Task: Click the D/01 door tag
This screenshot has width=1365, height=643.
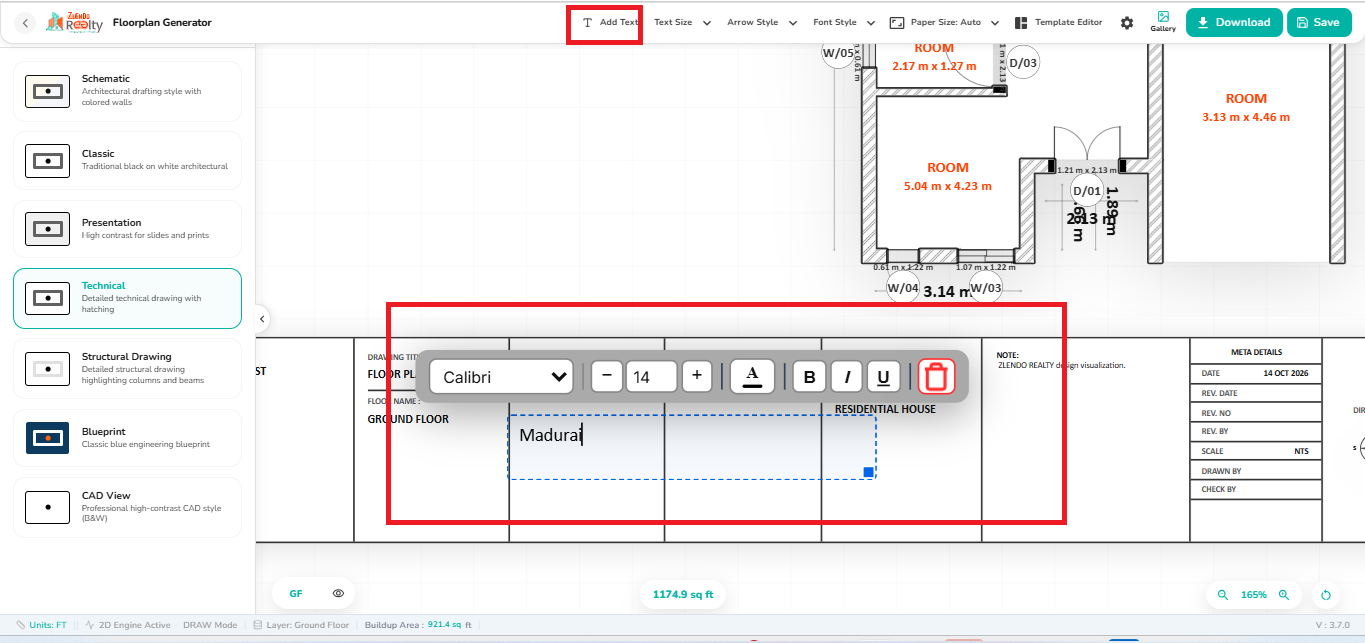Action: [x=1086, y=191]
